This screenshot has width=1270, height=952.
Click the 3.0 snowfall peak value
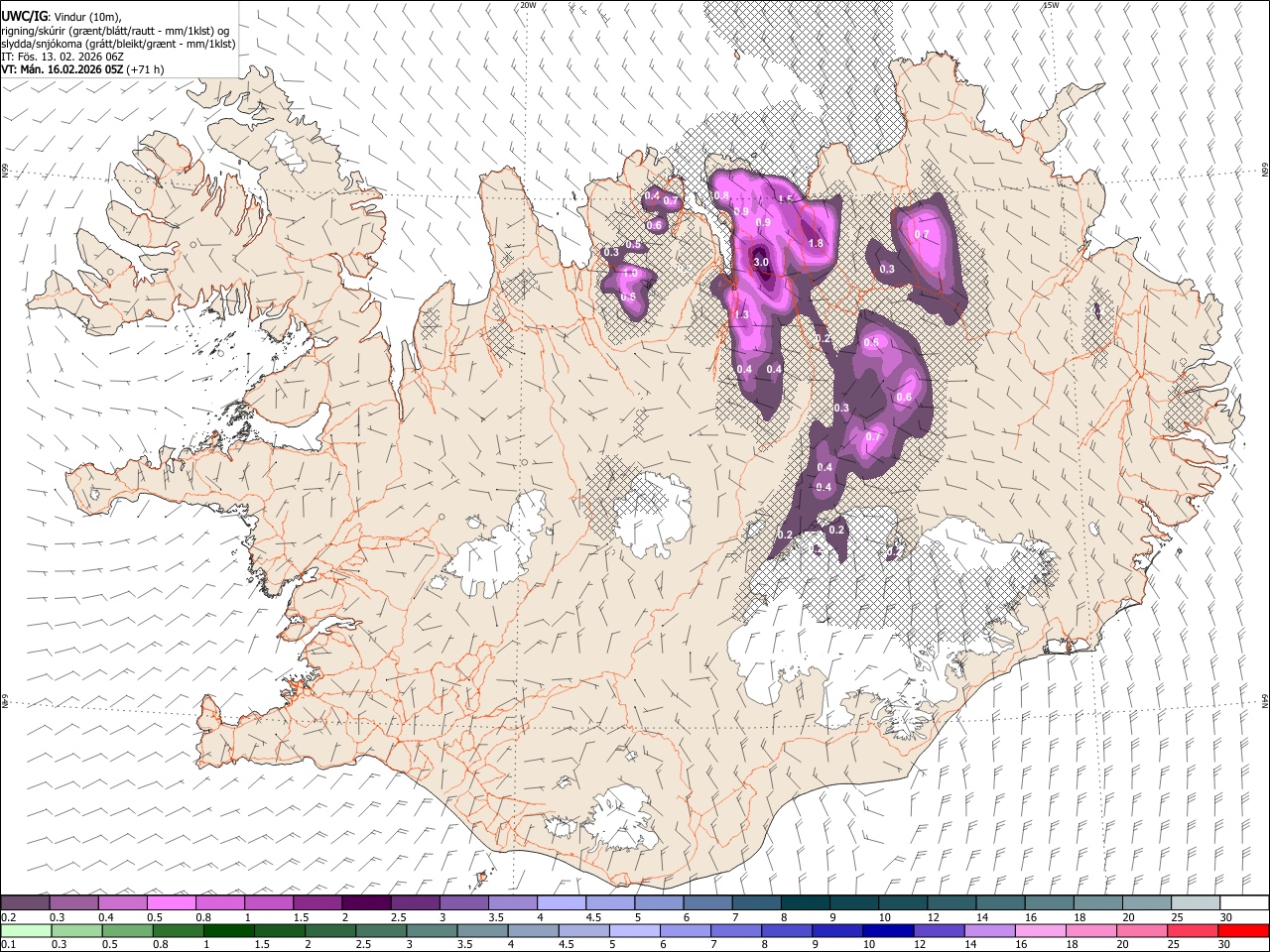pyautogui.click(x=761, y=263)
